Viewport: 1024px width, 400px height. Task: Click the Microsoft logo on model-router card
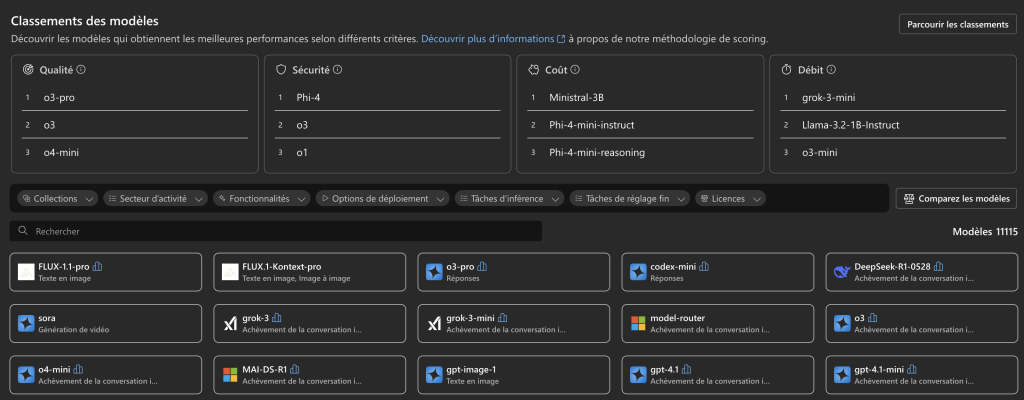click(x=638, y=324)
